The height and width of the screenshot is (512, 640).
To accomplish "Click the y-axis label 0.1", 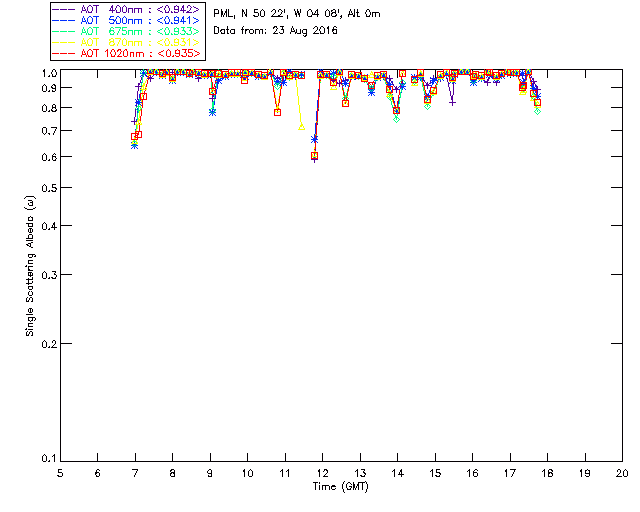I will pos(49,459).
